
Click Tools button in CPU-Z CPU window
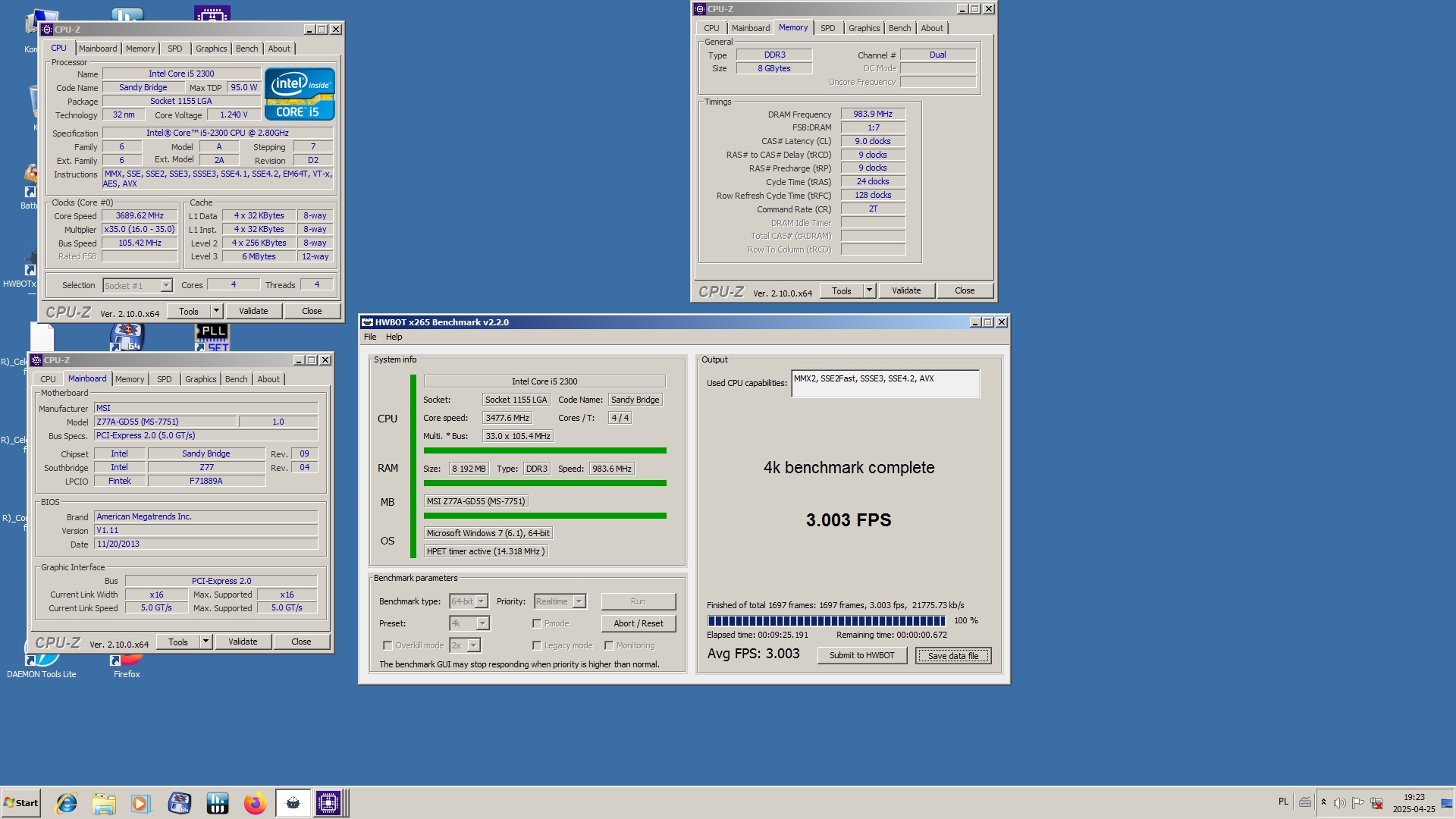point(189,311)
